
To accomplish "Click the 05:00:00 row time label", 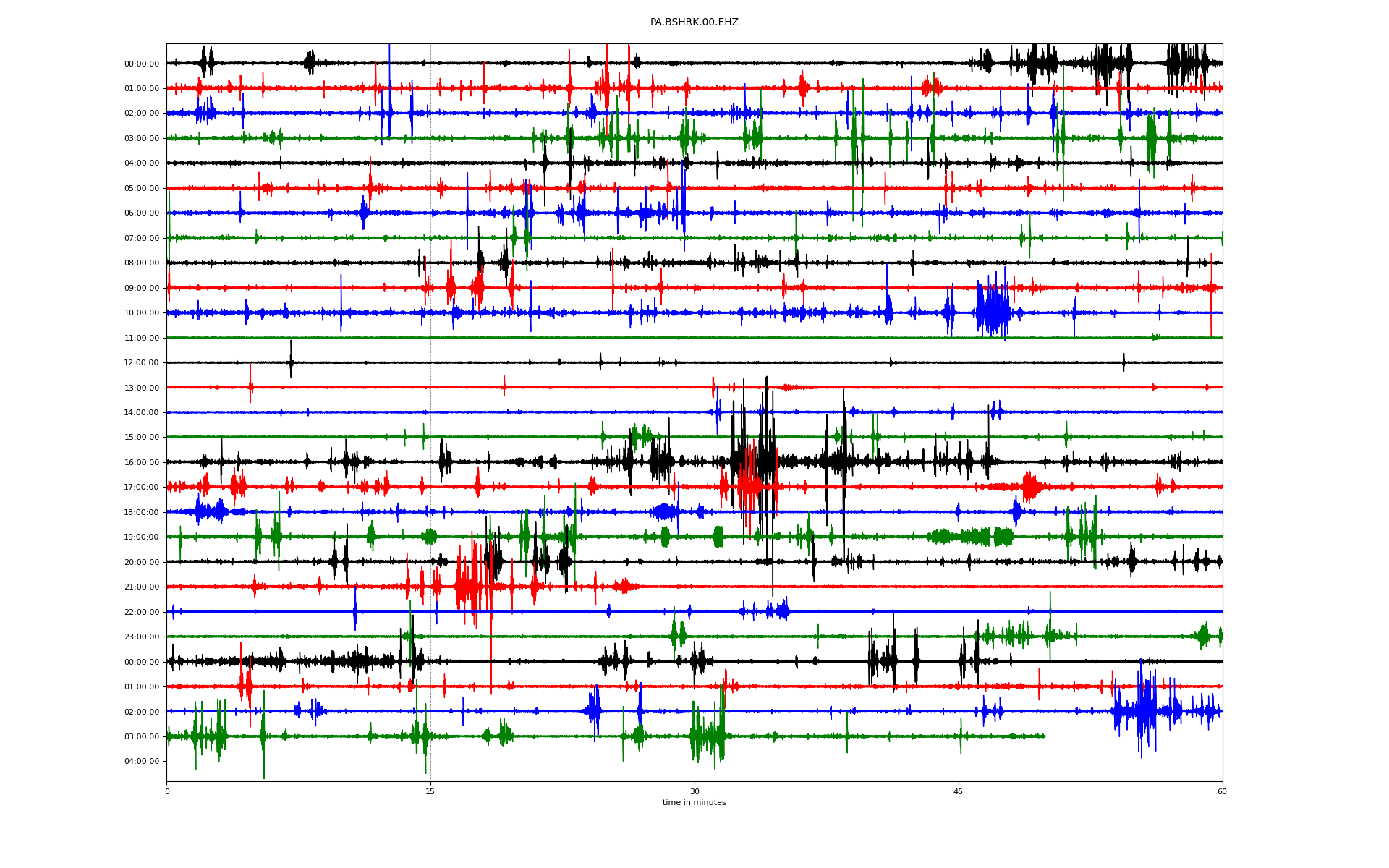I will click(142, 189).
